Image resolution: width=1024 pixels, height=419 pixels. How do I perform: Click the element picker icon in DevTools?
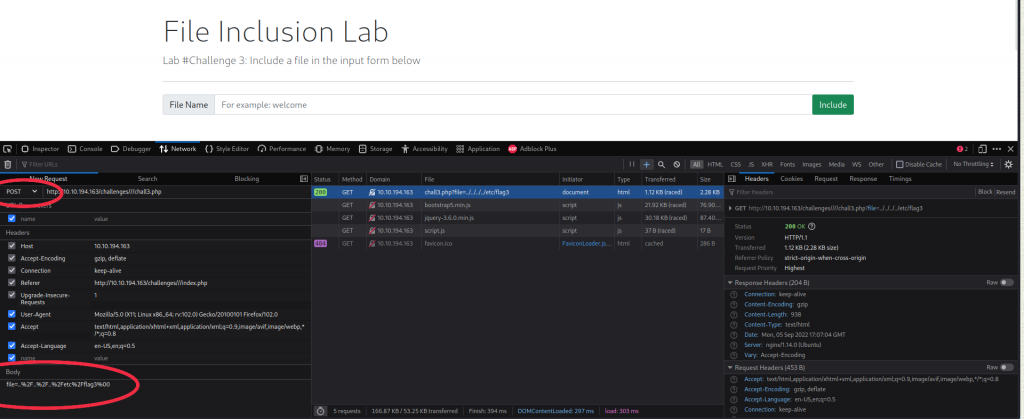pyautogui.click(x=8, y=149)
